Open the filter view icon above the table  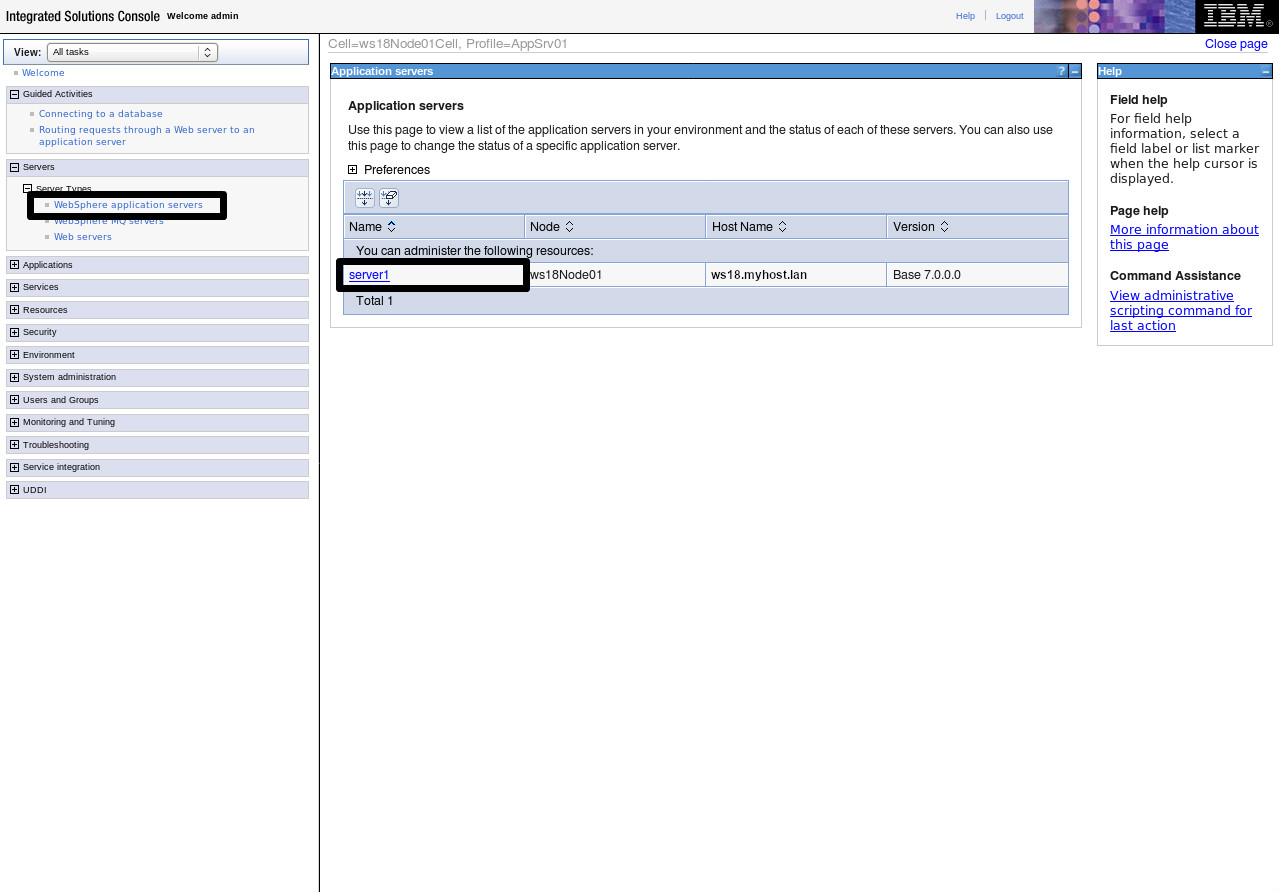coord(365,198)
